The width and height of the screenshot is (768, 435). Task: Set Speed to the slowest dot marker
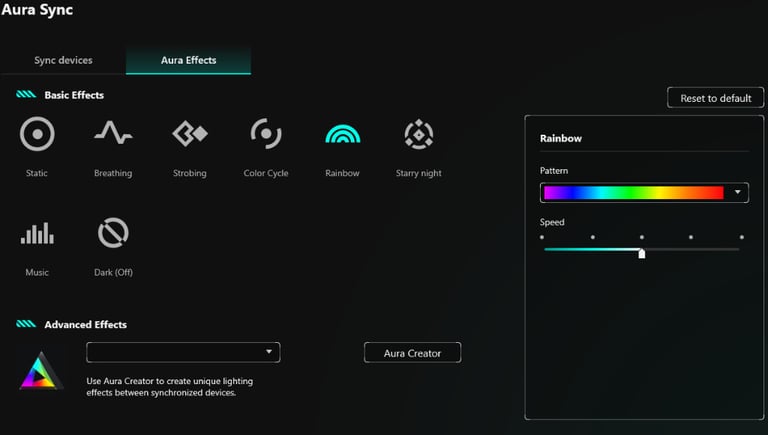(x=542, y=237)
